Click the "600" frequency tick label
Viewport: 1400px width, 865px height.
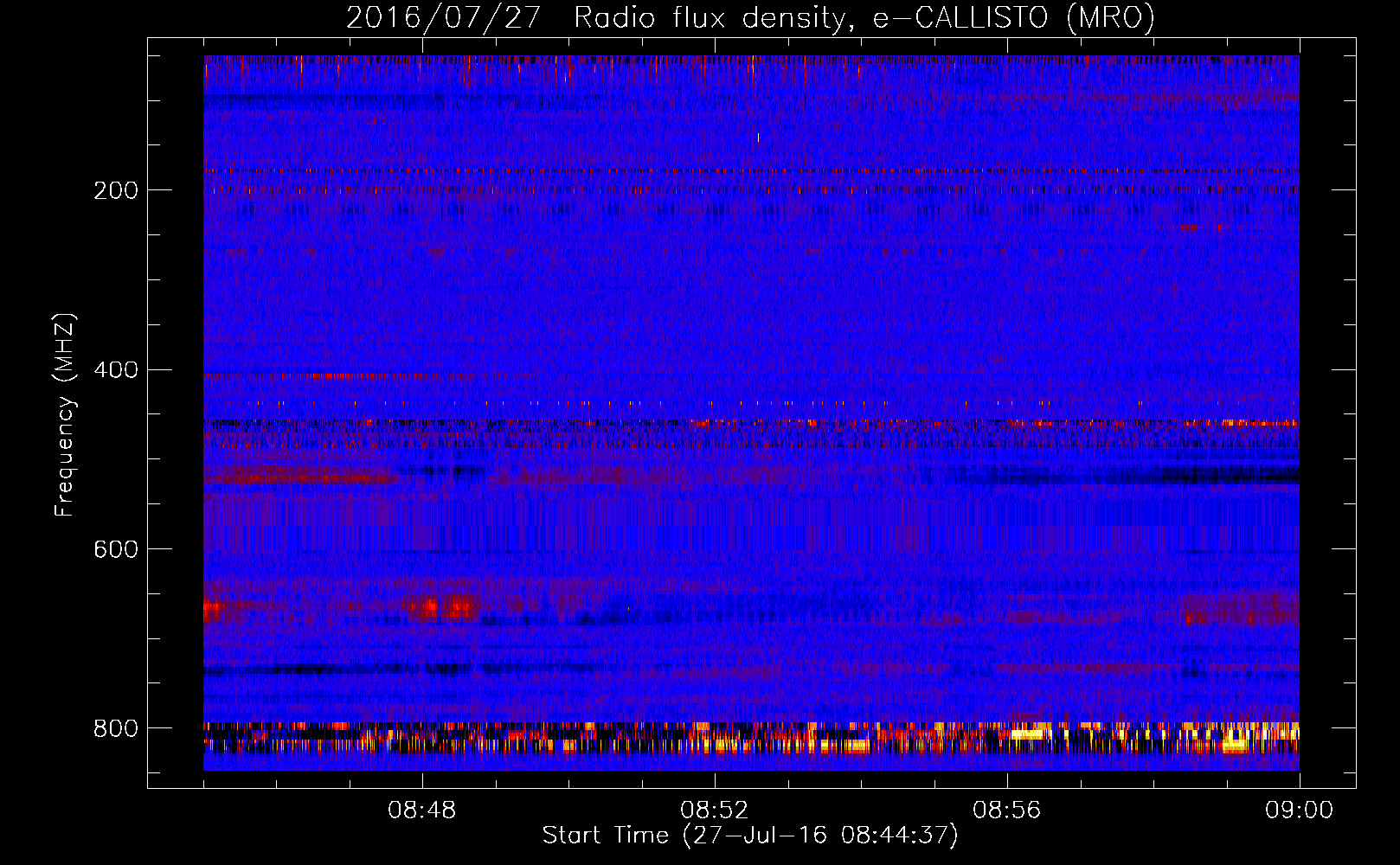(x=115, y=550)
